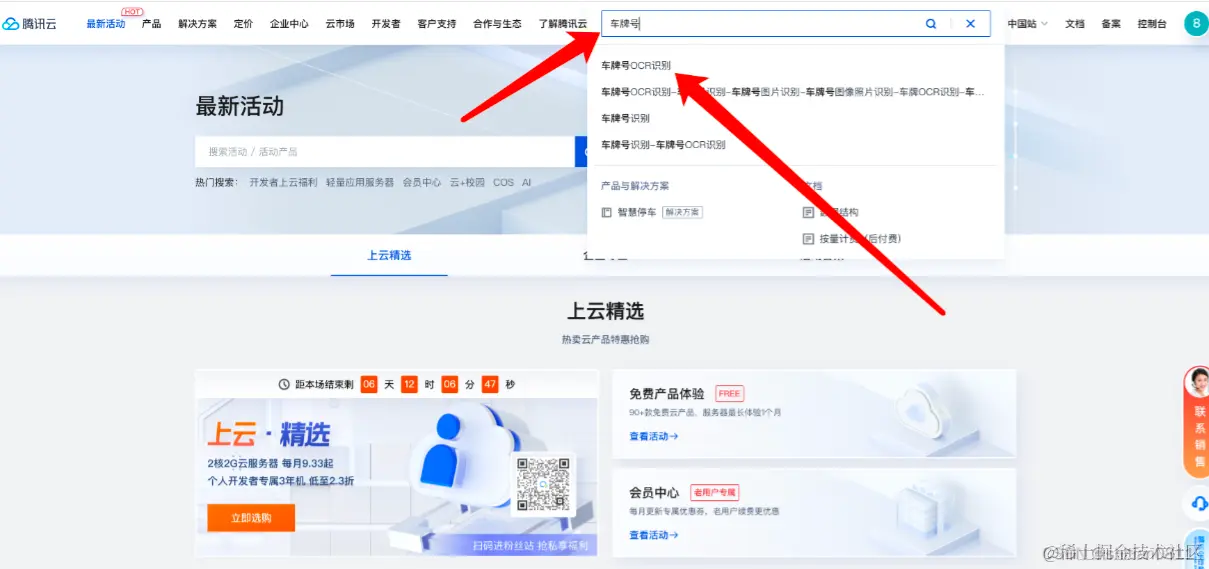The height and width of the screenshot is (569, 1209).
Task: Open the 开发者 menu
Action: click(x=386, y=23)
